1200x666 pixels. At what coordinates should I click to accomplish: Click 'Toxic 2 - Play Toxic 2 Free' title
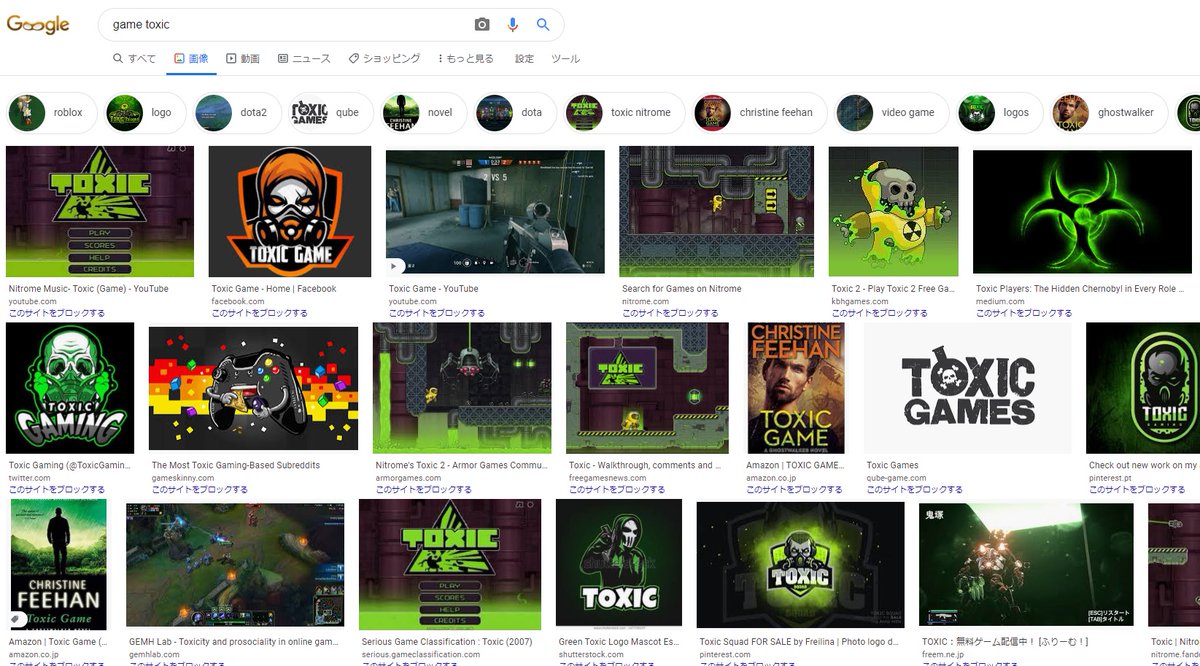click(x=893, y=289)
